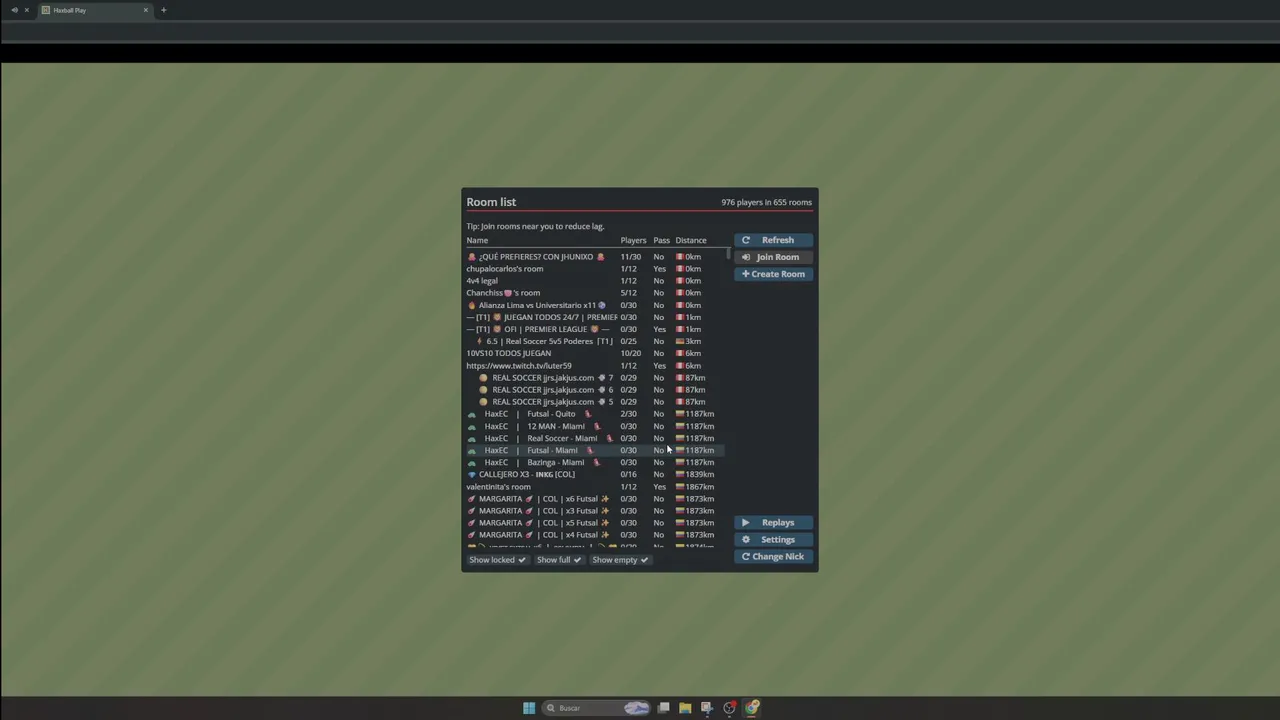Click the Players column header

point(633,240)
